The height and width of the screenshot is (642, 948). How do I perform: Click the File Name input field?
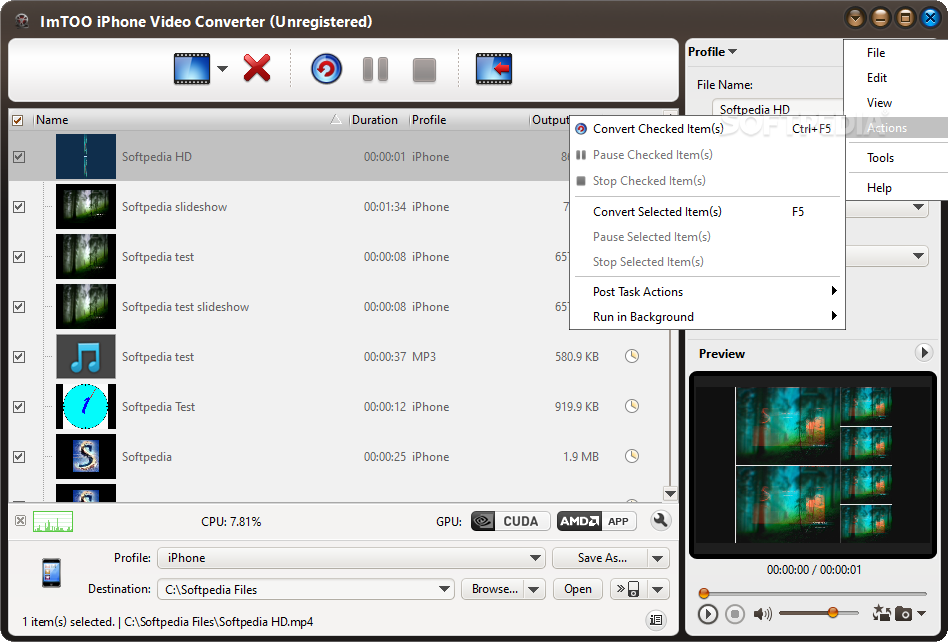click(778, 109)
